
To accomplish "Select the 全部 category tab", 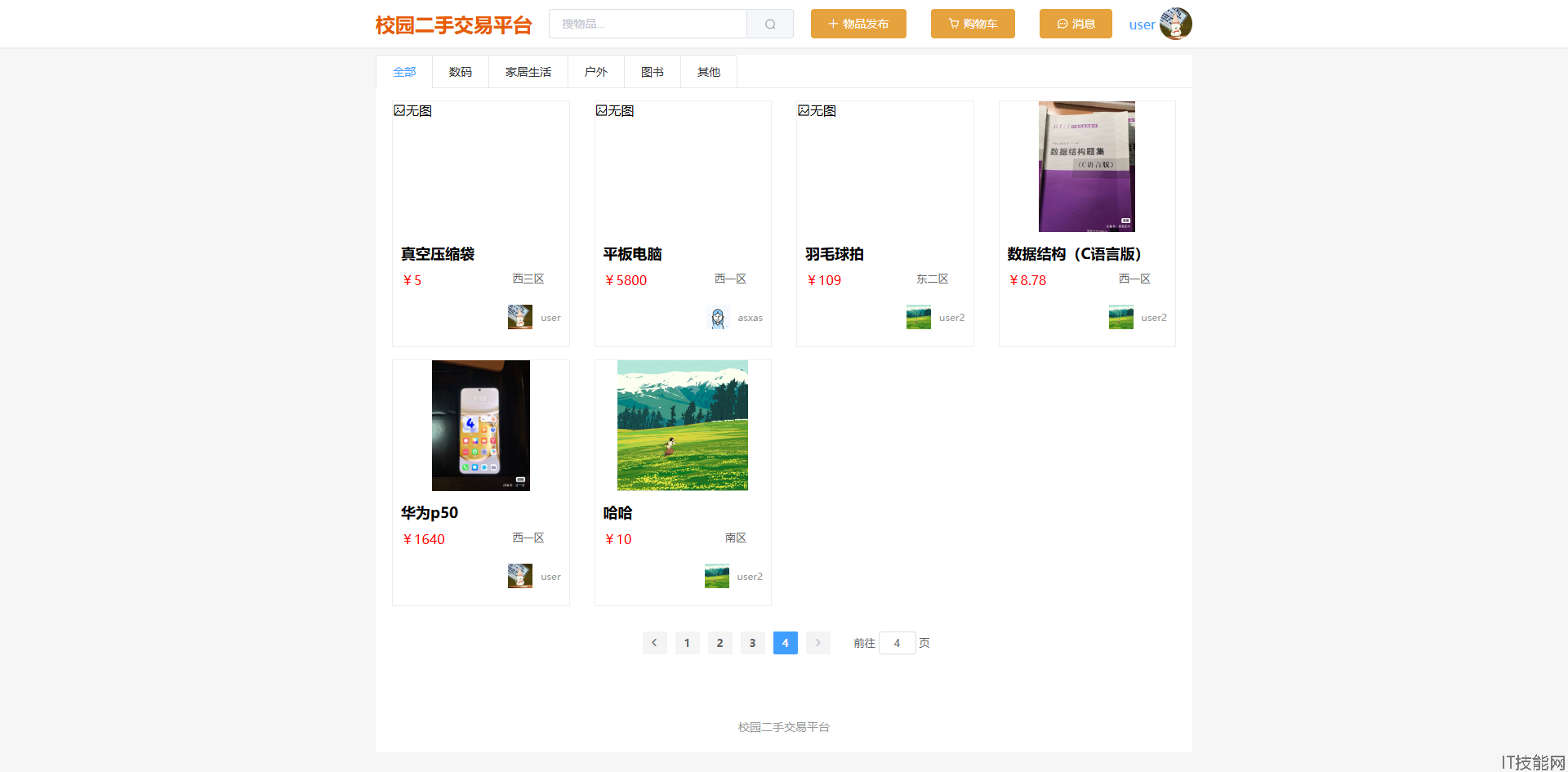I will [404, 72].
